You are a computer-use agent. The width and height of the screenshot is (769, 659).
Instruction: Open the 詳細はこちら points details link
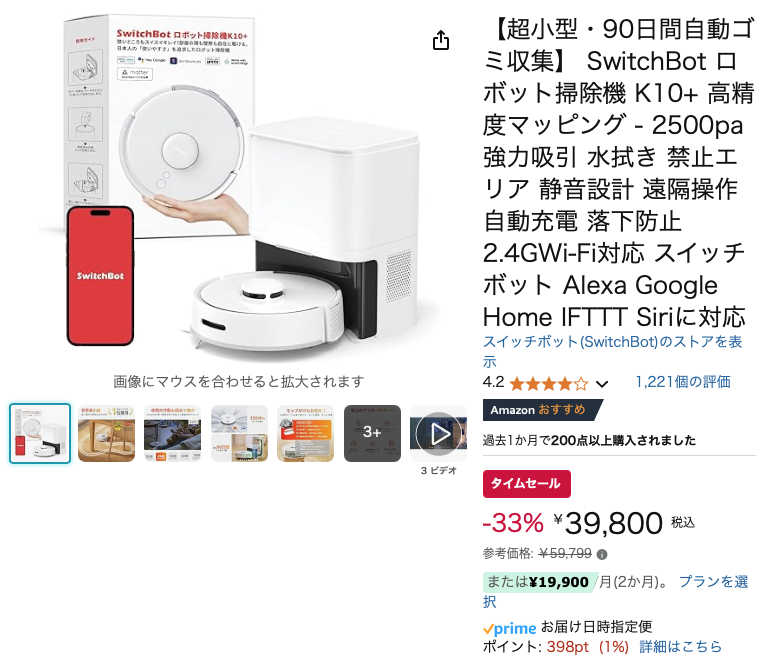pos(680,646)
